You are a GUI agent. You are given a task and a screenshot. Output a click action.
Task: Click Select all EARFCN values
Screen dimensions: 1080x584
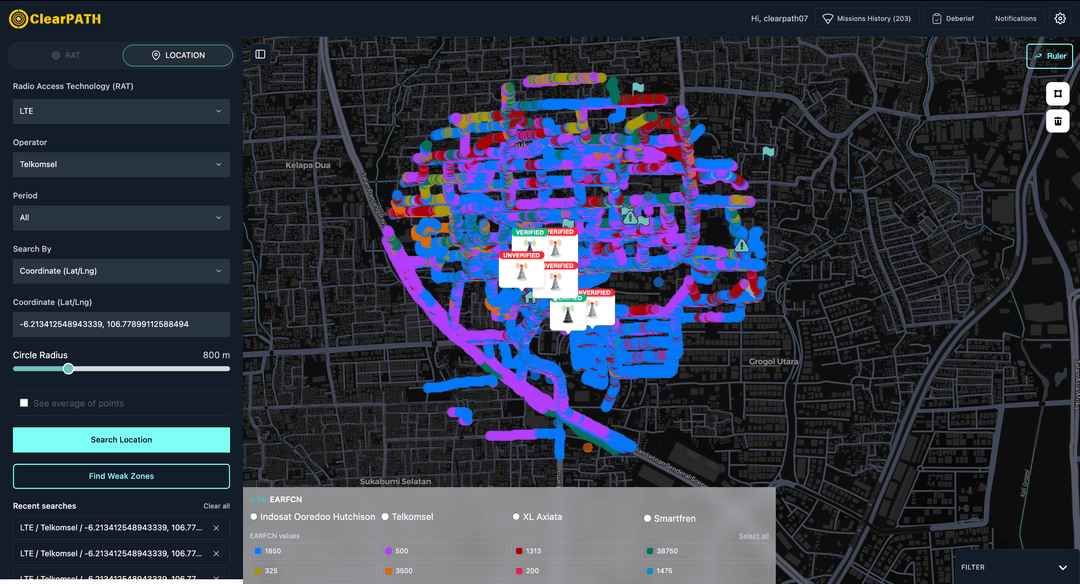click(754, 536)
